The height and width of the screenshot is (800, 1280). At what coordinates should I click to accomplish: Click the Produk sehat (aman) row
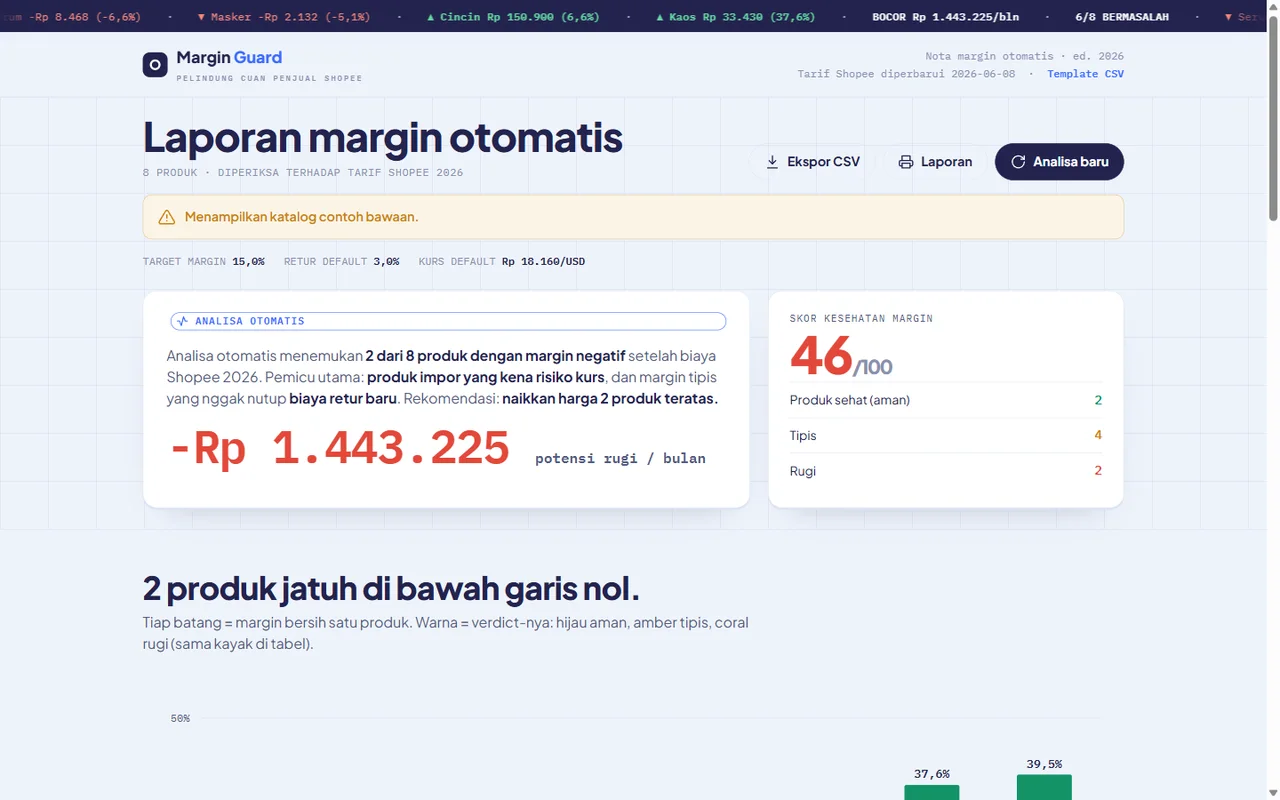pos(945,400)
